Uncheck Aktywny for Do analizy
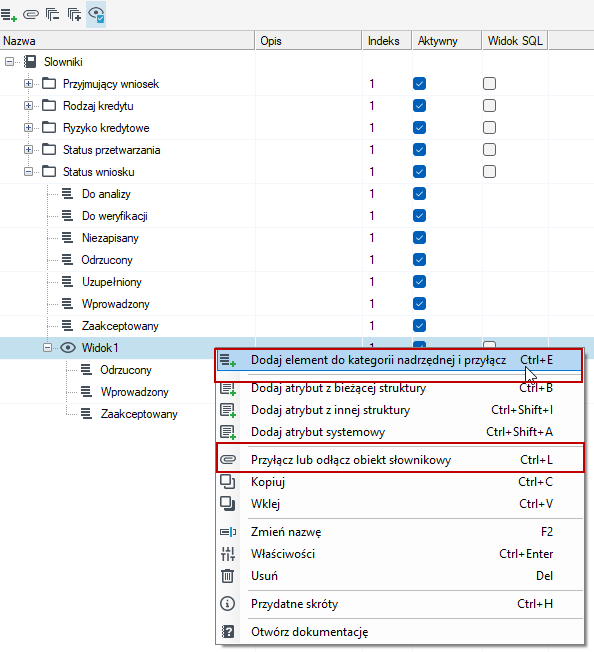This screenshot has height=652, width=594. [x=419, y=194]
